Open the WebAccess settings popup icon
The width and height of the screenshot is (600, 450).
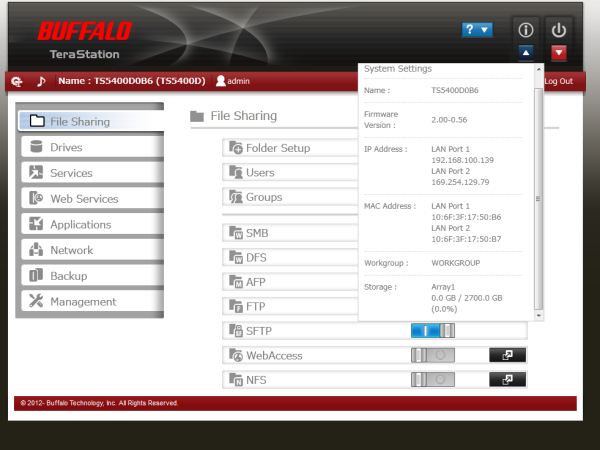click(507, 355)
